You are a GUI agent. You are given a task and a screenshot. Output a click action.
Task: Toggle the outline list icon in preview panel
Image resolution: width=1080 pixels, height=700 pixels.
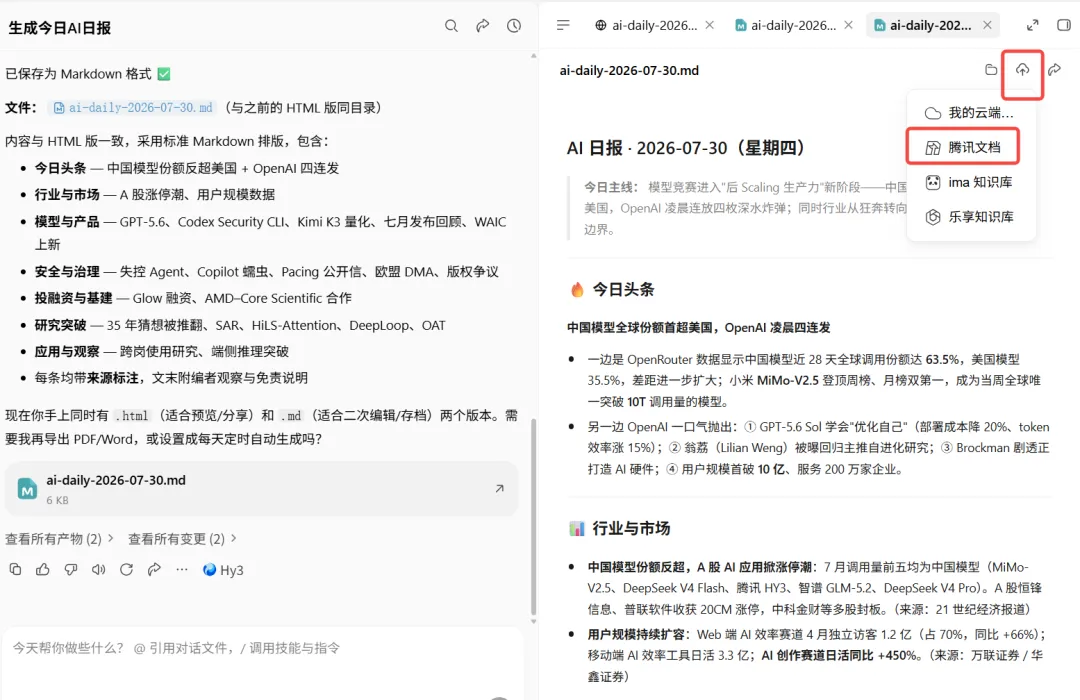point(563,25)
